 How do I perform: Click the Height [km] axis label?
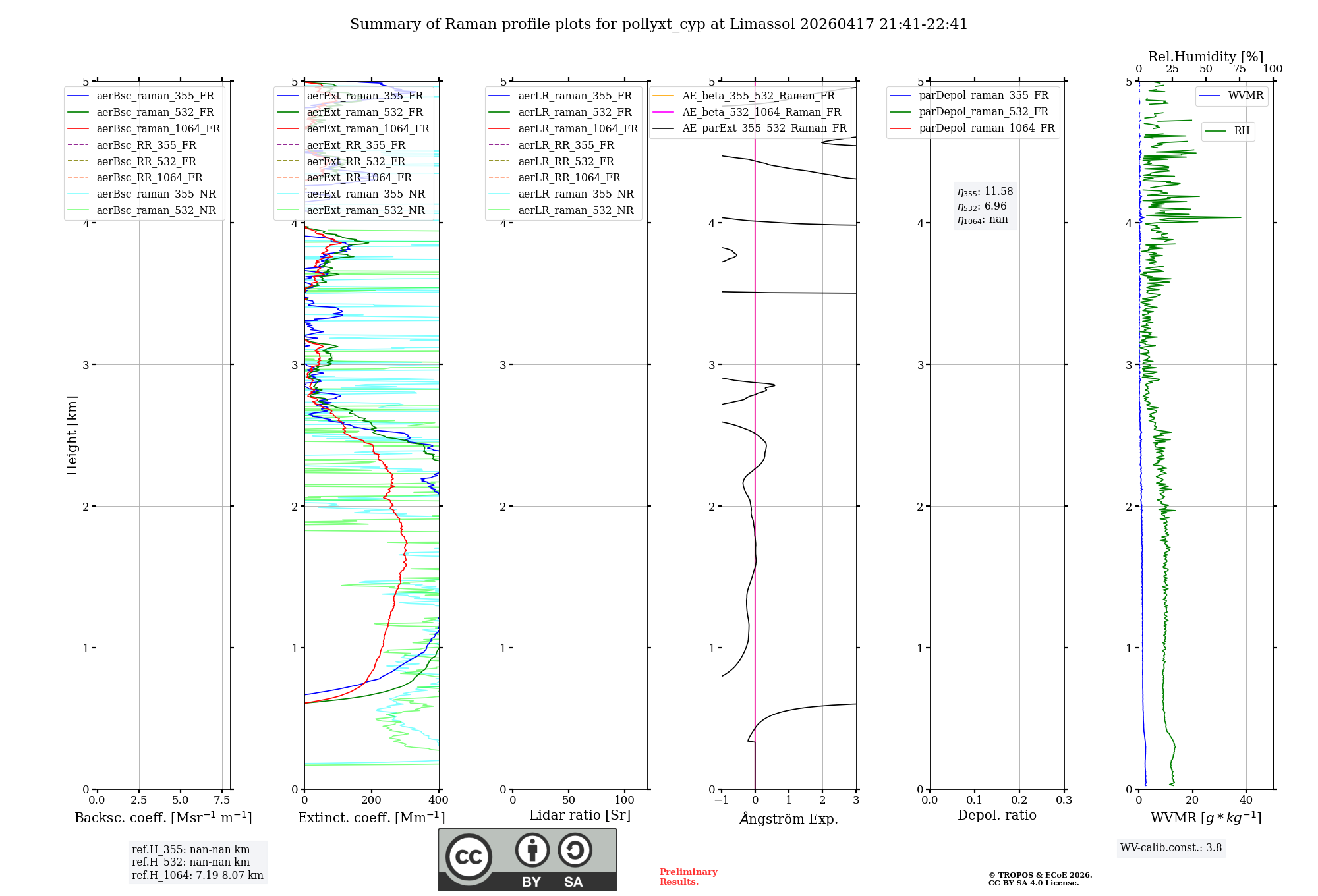pos(72,435)
